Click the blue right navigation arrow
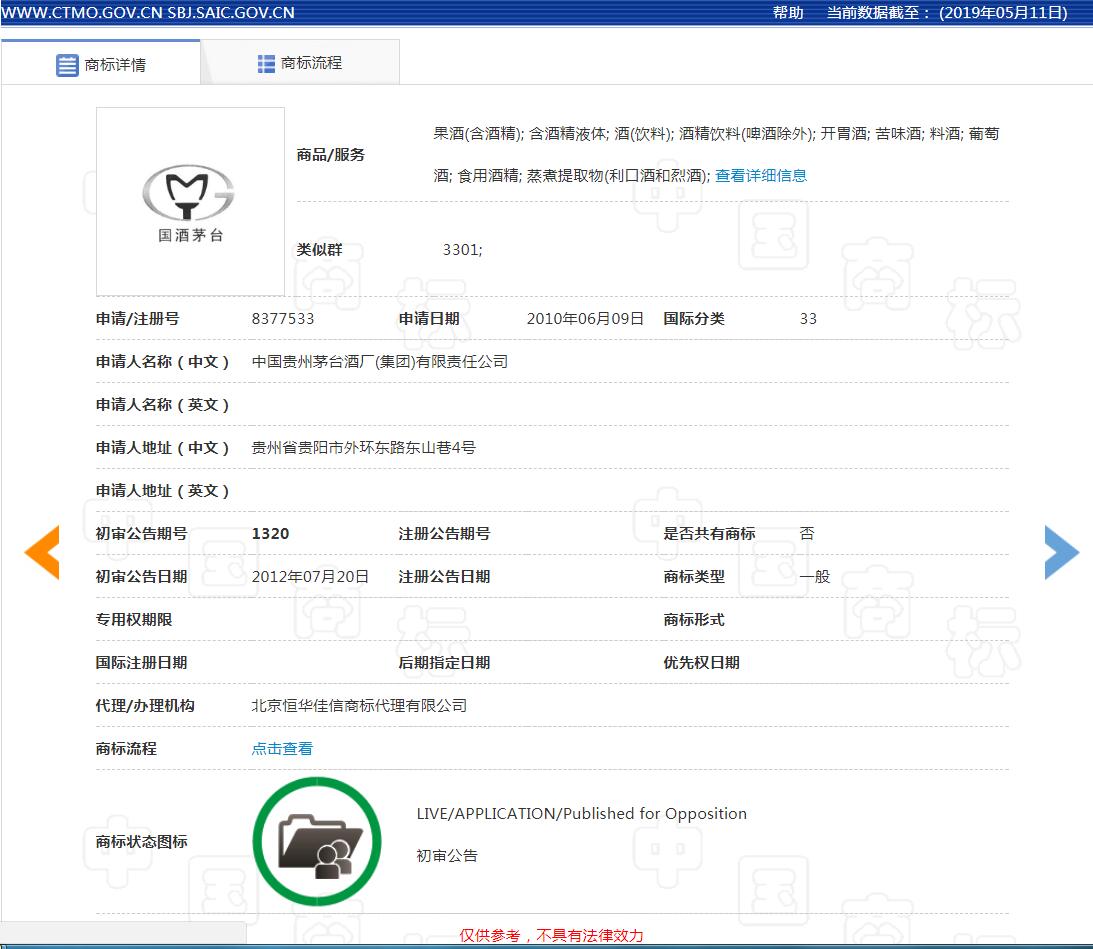The image size is (1093, 949). (x=1061, y=552)
